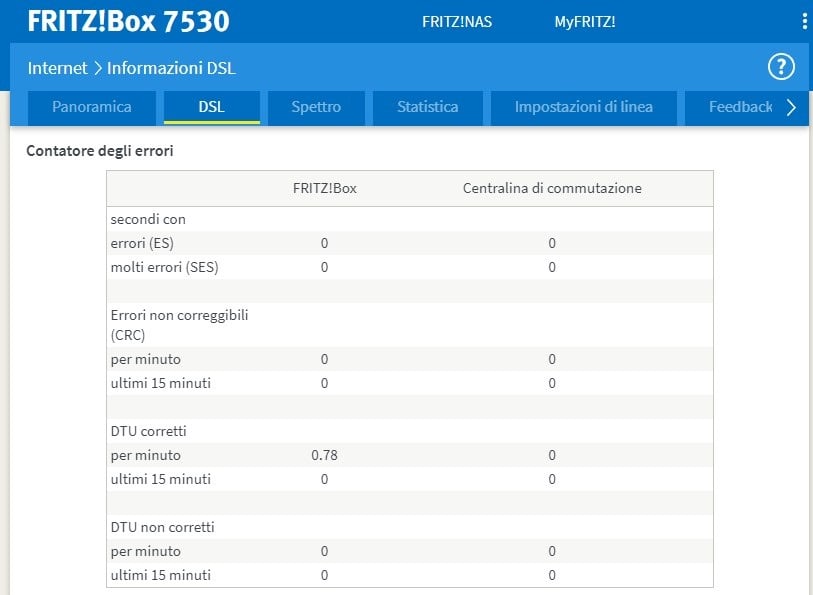Select the DTU corretti section label

pos(148,431)
